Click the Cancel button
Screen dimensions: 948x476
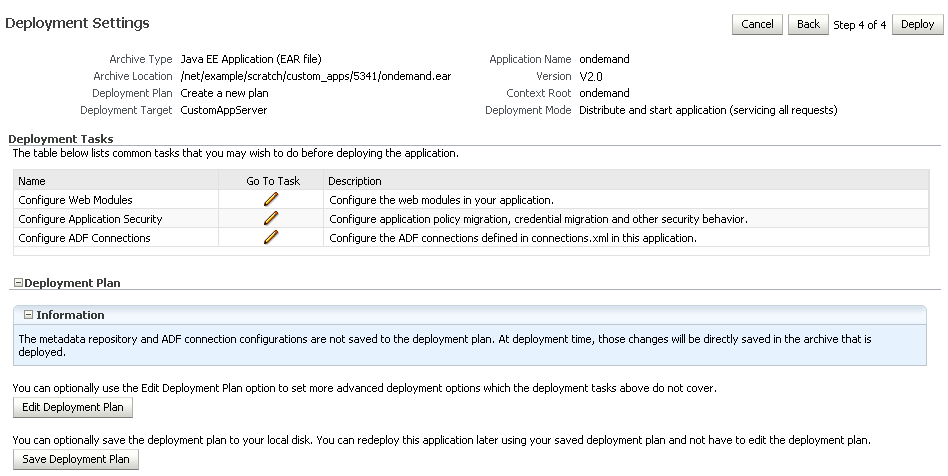tap(757, 24)
